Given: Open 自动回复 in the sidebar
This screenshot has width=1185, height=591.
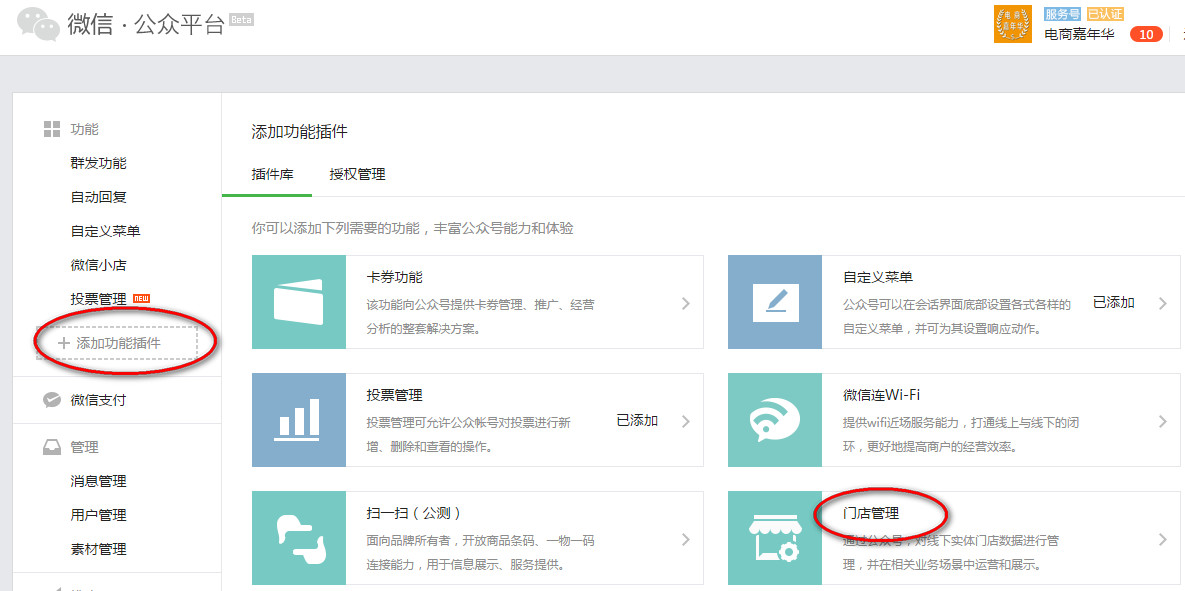Looking at the screenshot, I should click(x=98, y=197).
